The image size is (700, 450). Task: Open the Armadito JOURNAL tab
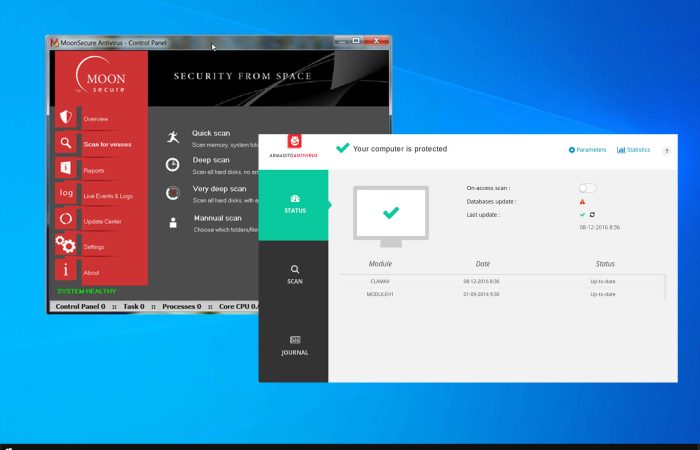(293, 346)
